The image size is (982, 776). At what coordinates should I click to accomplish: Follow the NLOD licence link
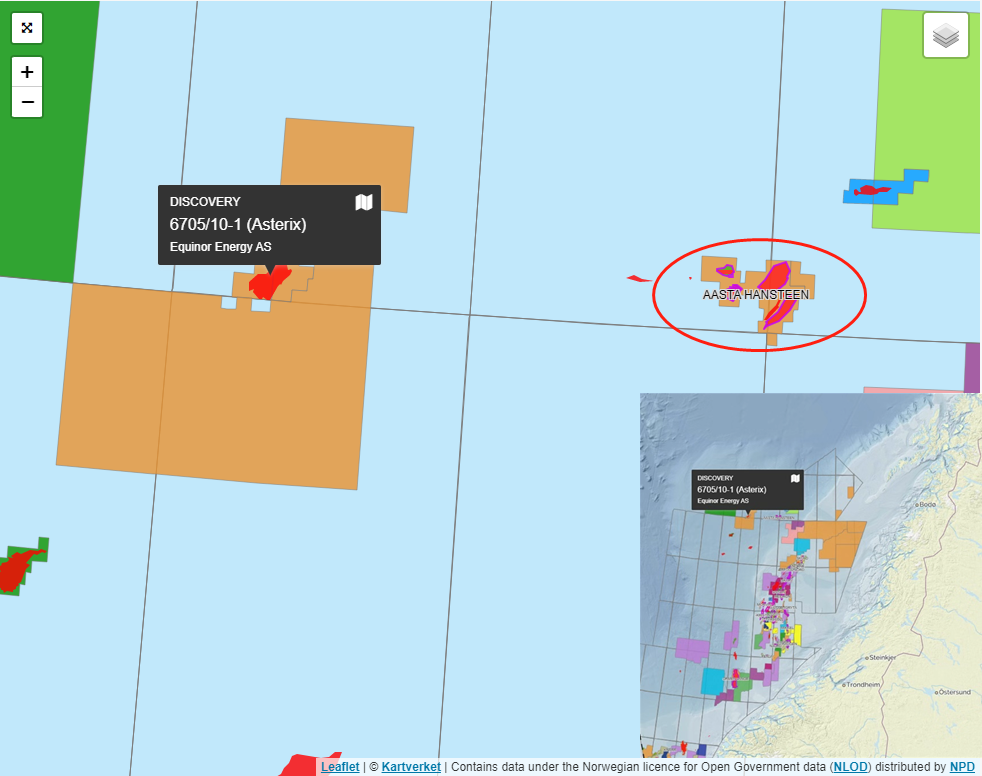coord(850,767)
